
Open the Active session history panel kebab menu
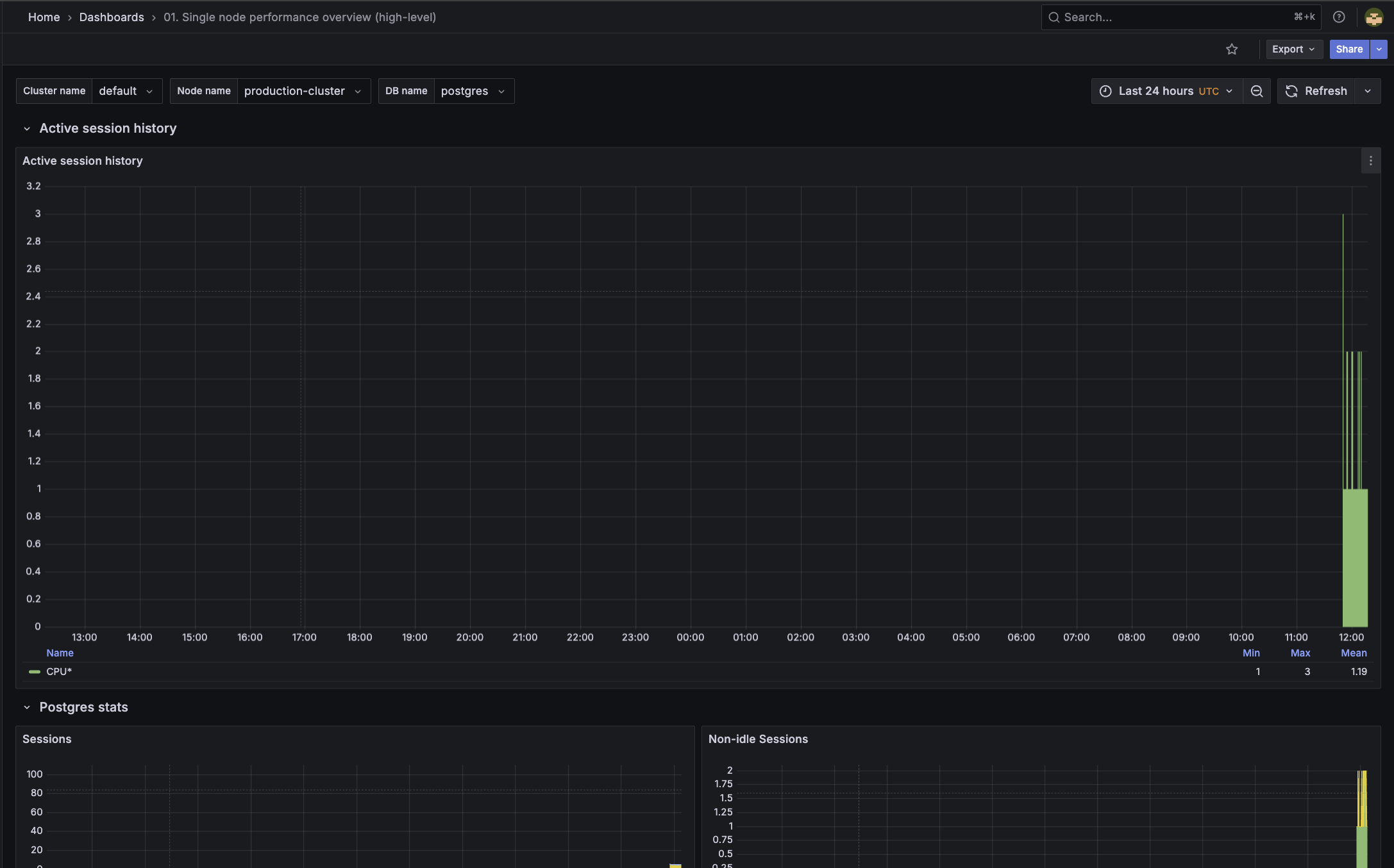tap(1370, 160)
